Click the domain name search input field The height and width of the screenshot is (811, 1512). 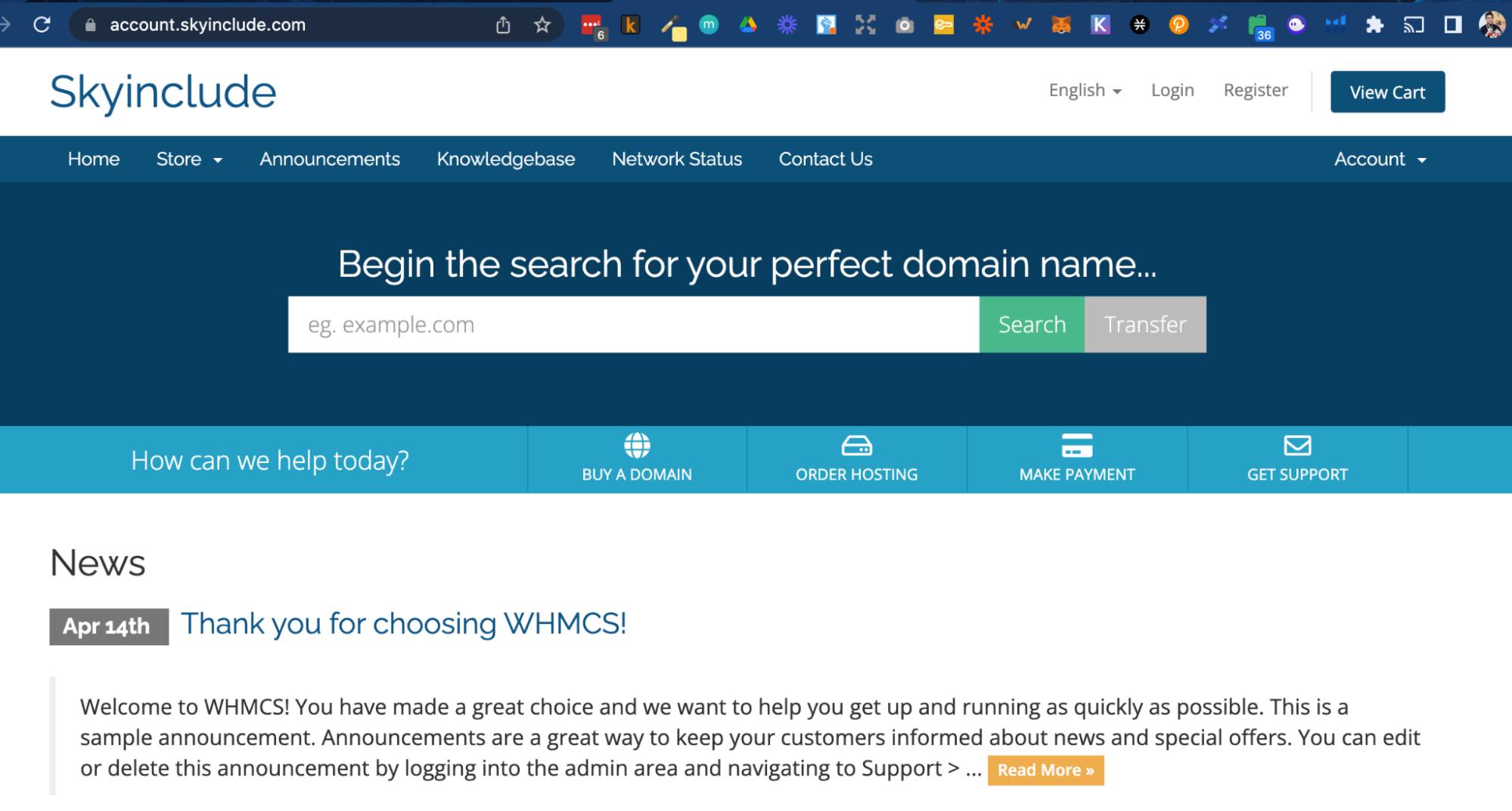tap(633, 325)
